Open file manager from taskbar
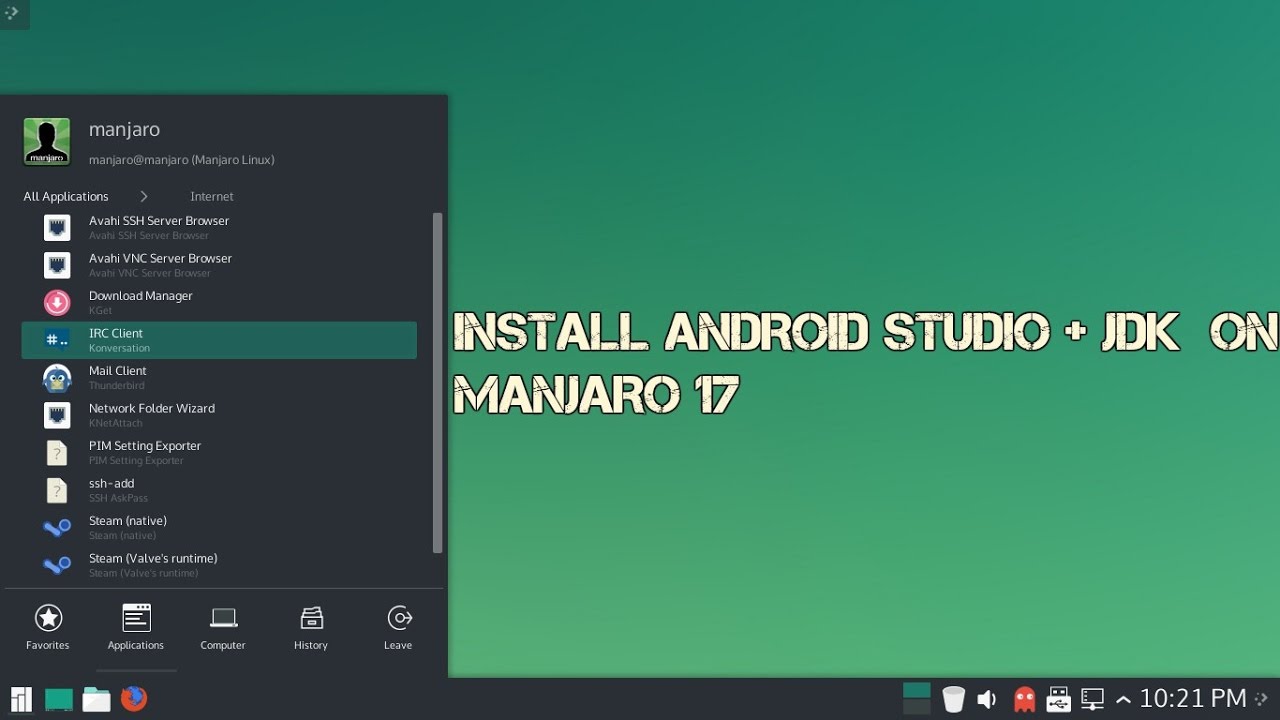This screenshot has height=720, width=1280. 96,699
